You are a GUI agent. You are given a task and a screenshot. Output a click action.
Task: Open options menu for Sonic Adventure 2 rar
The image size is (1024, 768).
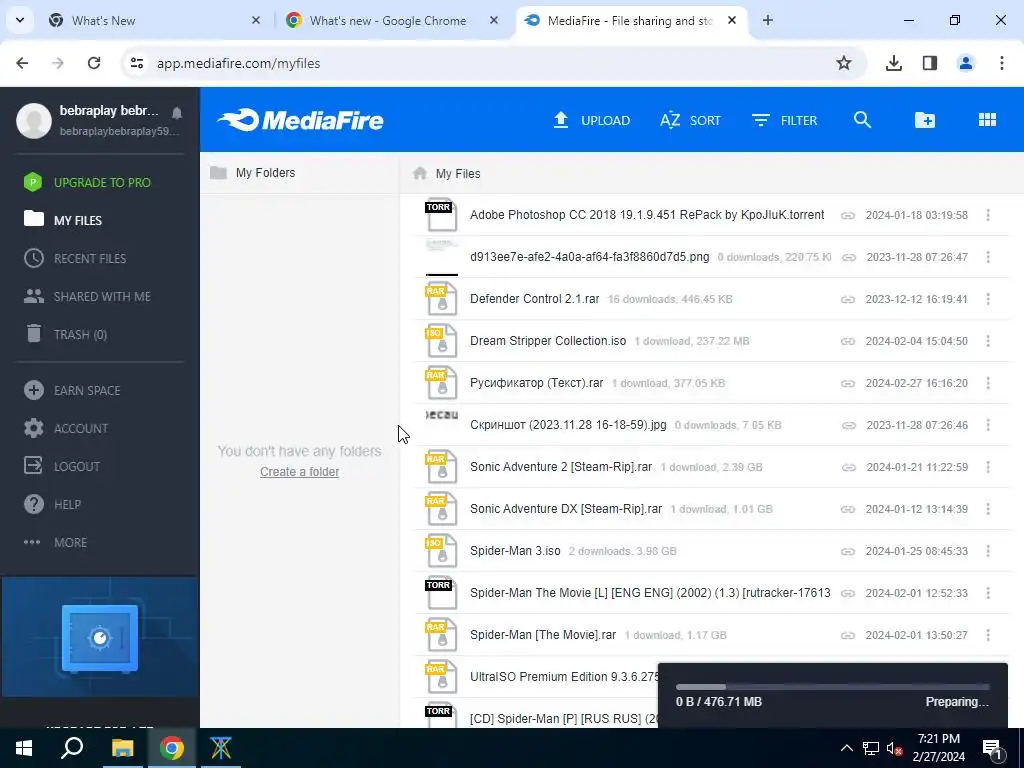tap(988, 467)
